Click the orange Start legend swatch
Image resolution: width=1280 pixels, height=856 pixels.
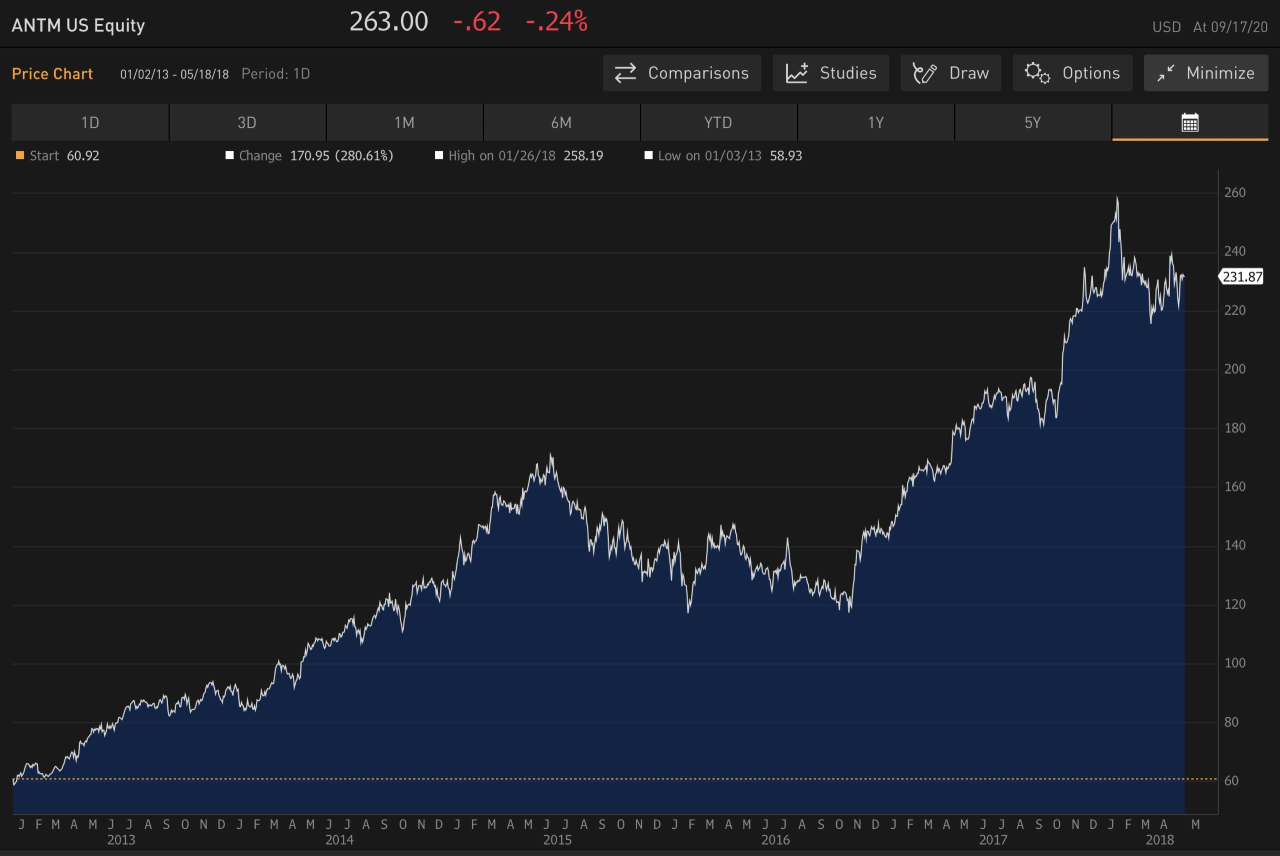(20, 156)
